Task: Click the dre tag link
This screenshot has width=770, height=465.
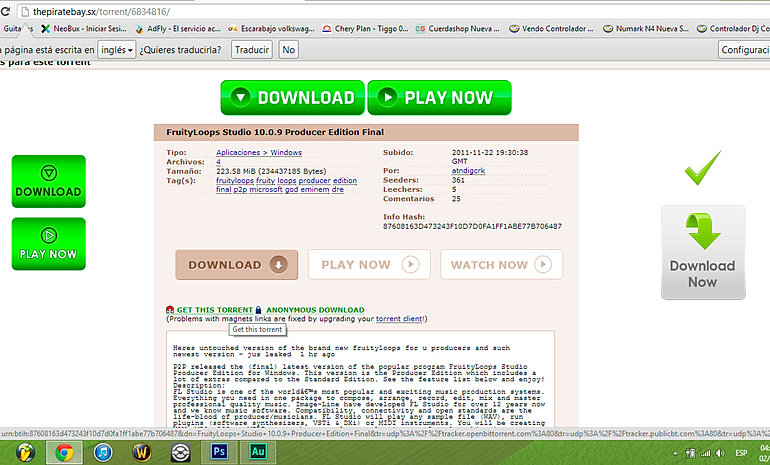Action: [338, 190]
